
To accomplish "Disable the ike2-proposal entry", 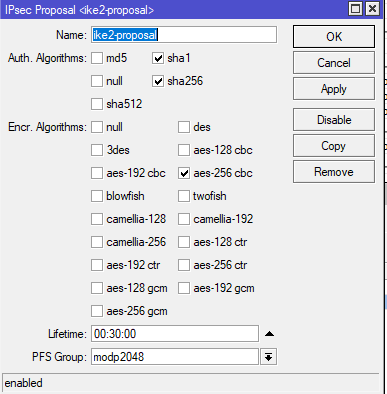I will coord(334,120).
